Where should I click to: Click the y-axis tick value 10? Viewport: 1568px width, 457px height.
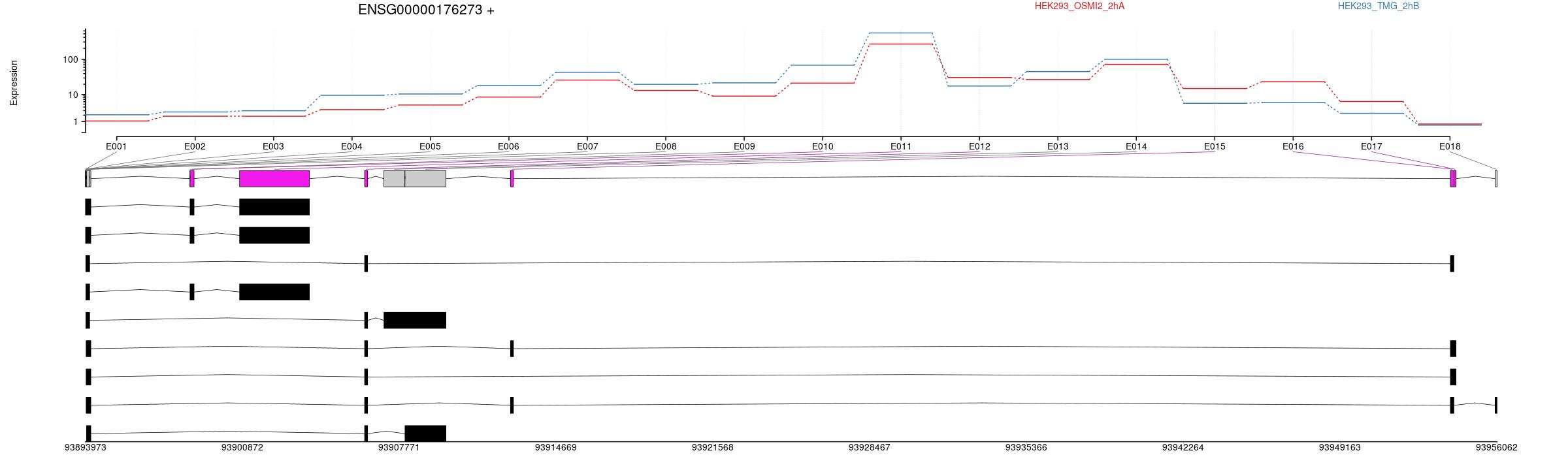[73, 95]
